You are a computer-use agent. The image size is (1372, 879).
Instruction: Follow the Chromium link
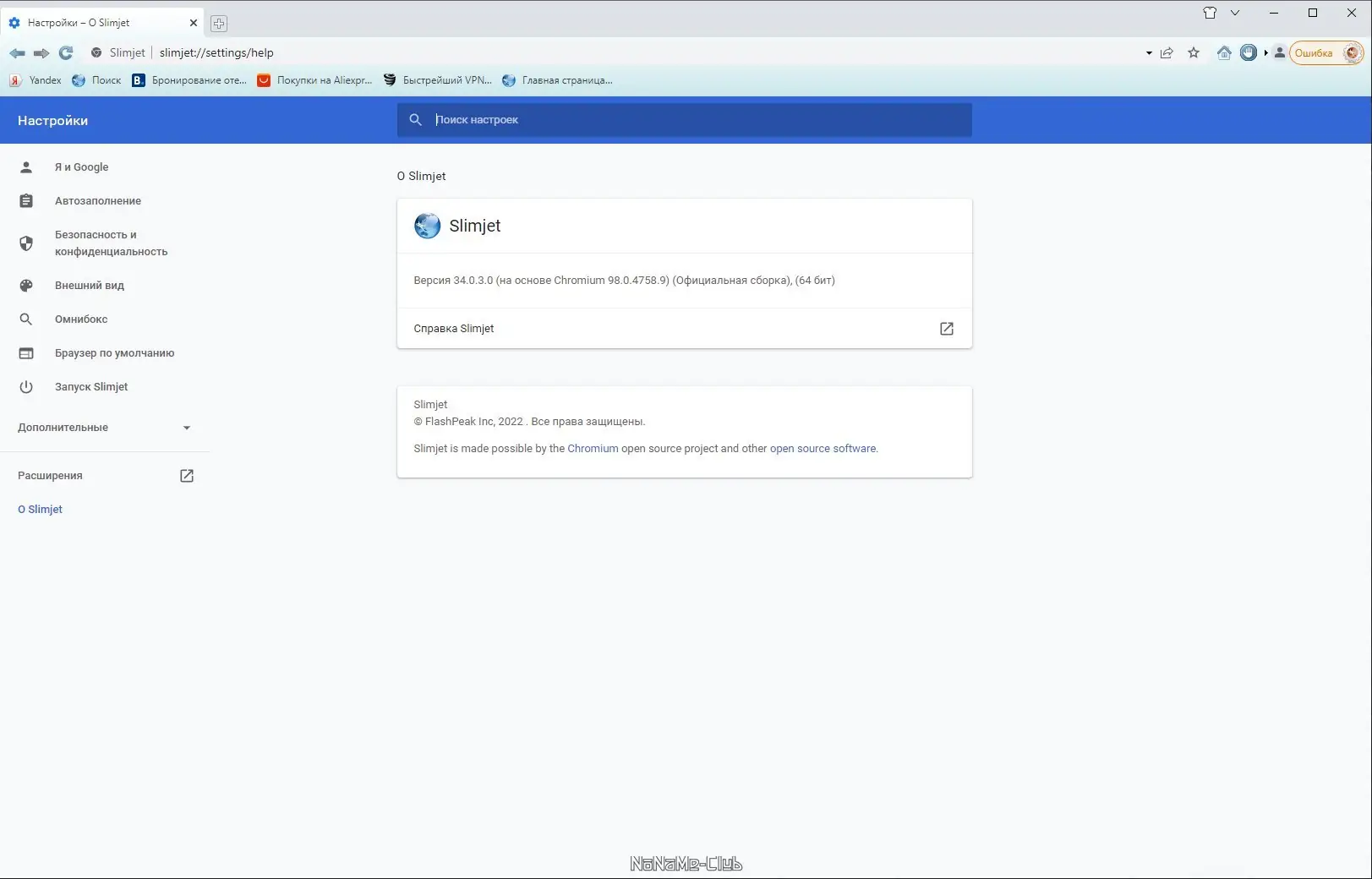(593, 449)
